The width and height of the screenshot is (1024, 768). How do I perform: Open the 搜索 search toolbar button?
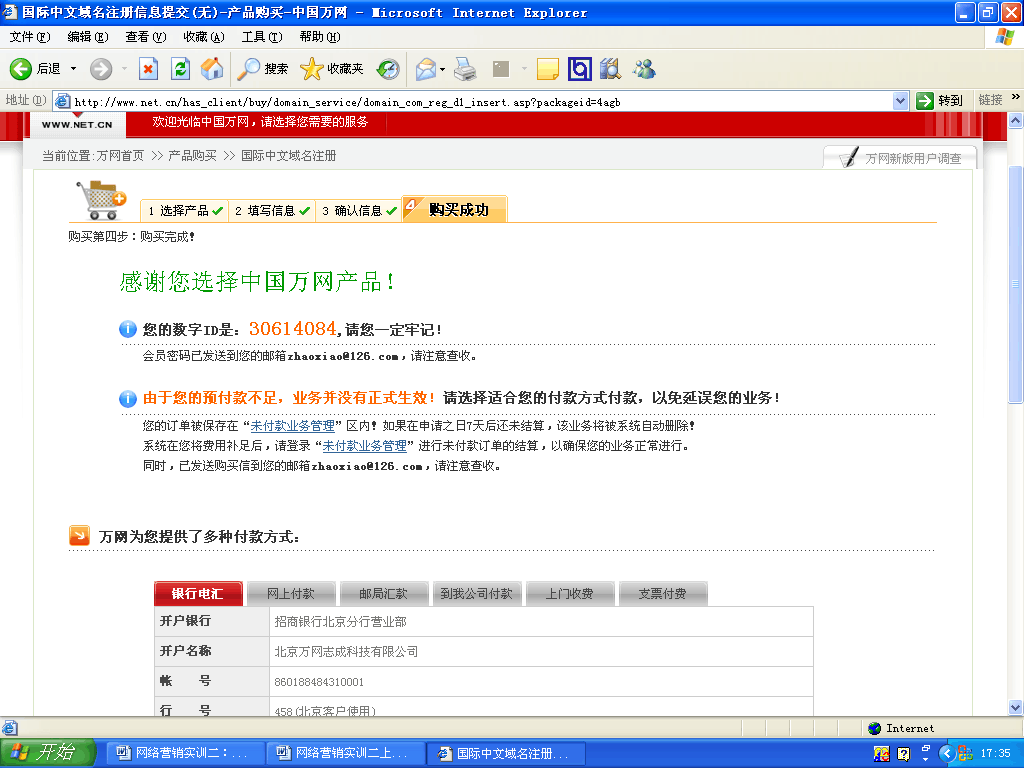tap(263, 69)
